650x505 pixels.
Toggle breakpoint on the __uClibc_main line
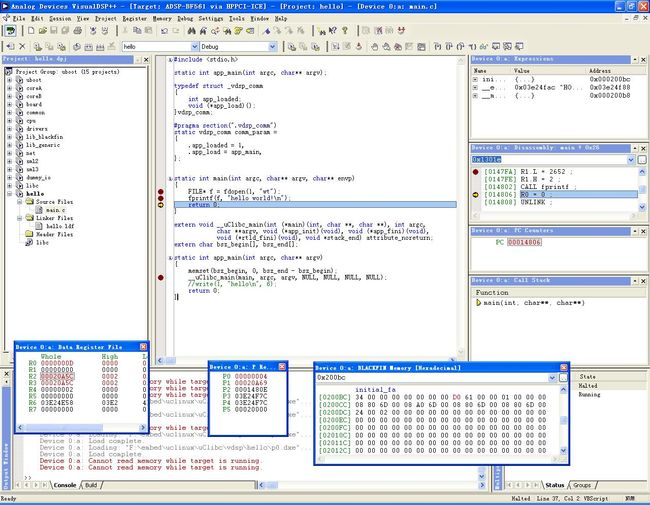(160, 277)
